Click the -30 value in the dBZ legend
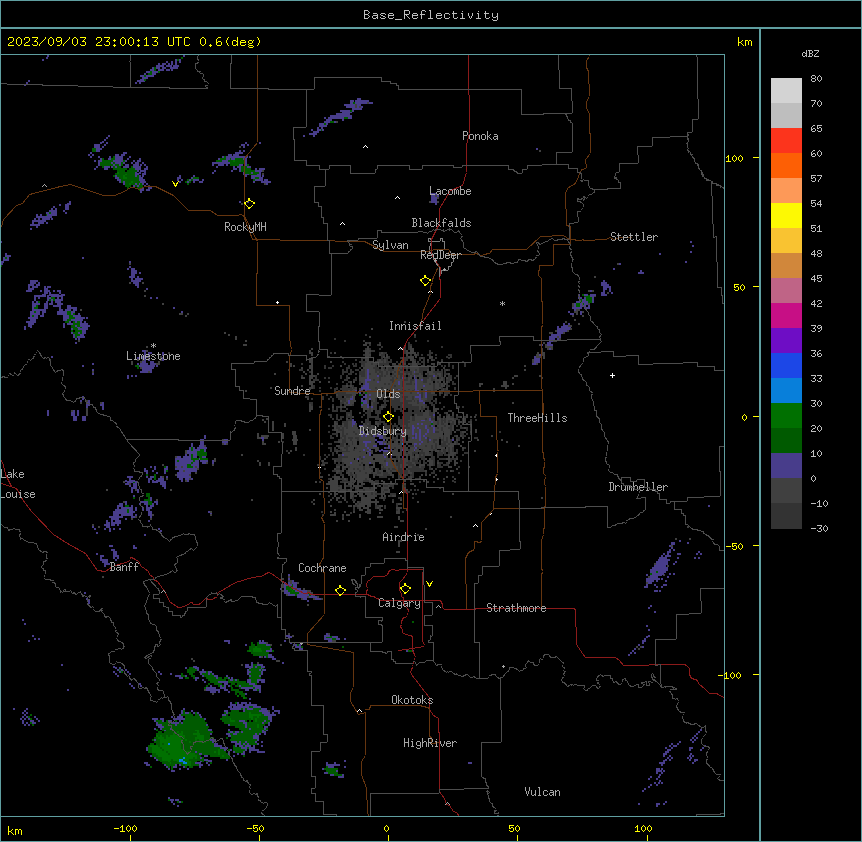Viewport: 862px width, 842px height. [x=819, y=528]
